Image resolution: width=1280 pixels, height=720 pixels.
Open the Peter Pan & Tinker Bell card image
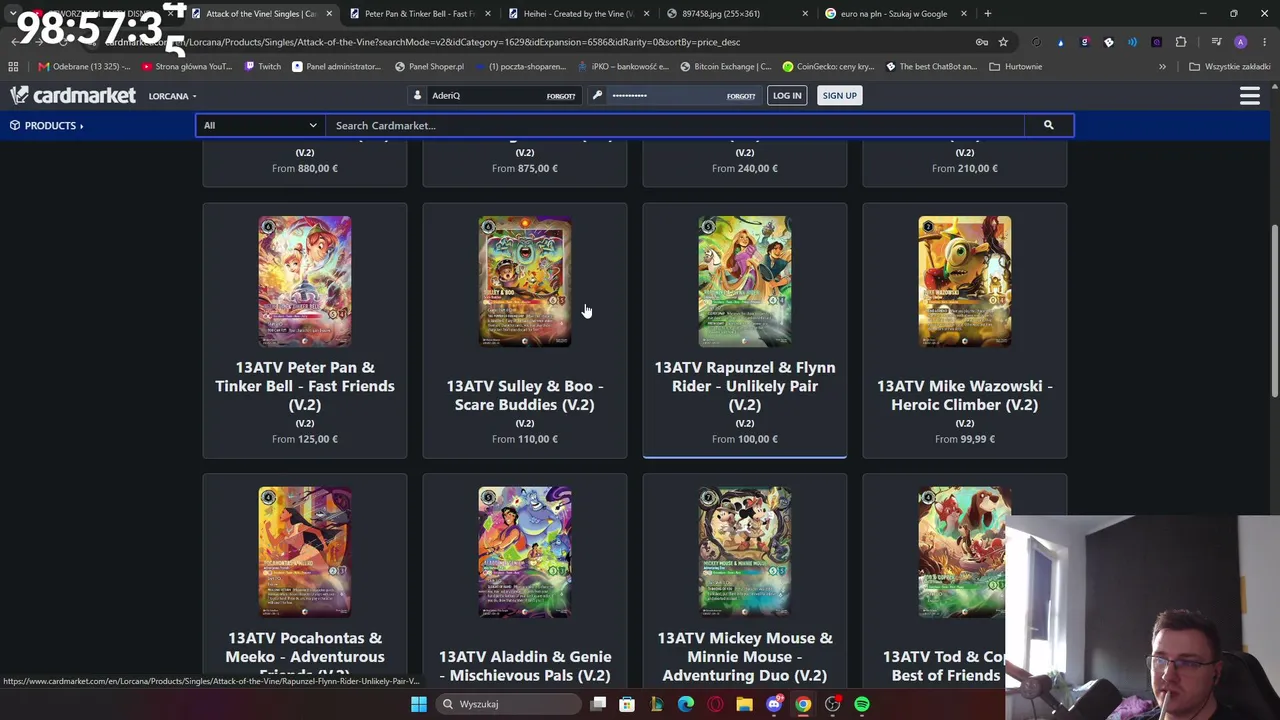pos(305,281)
